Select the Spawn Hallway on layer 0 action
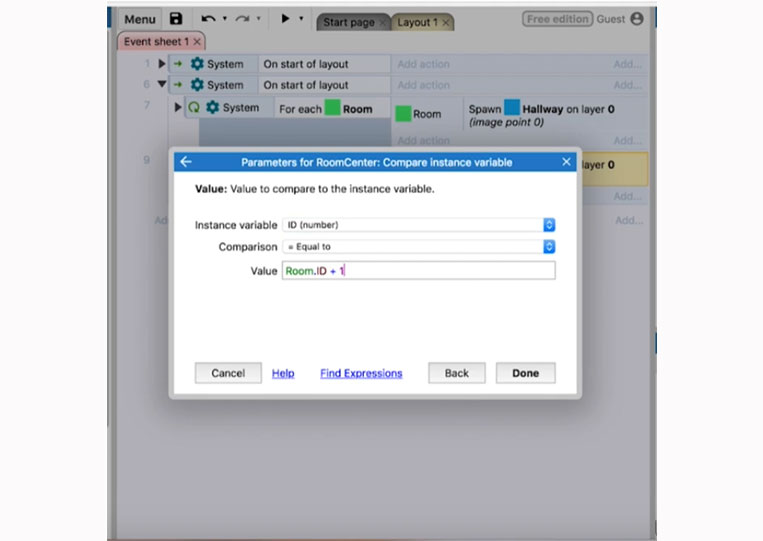 [x=554, y=115]
